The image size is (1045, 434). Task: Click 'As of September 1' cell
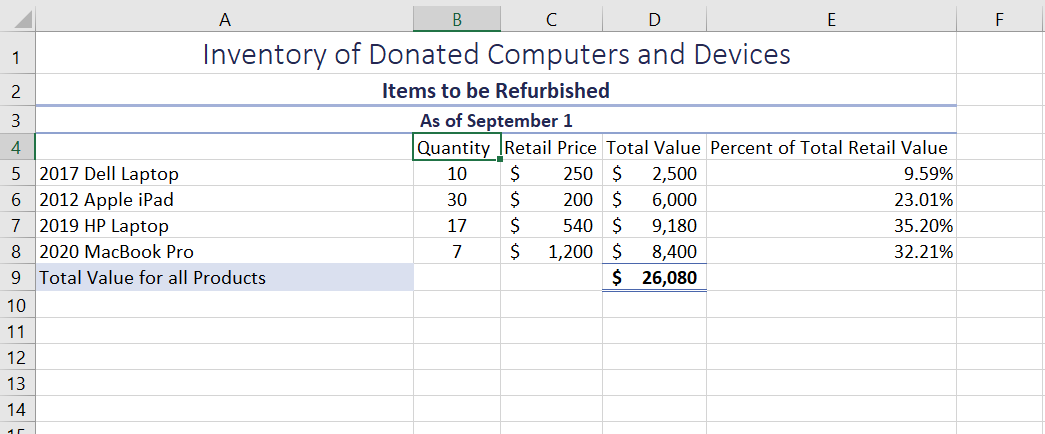496,121
